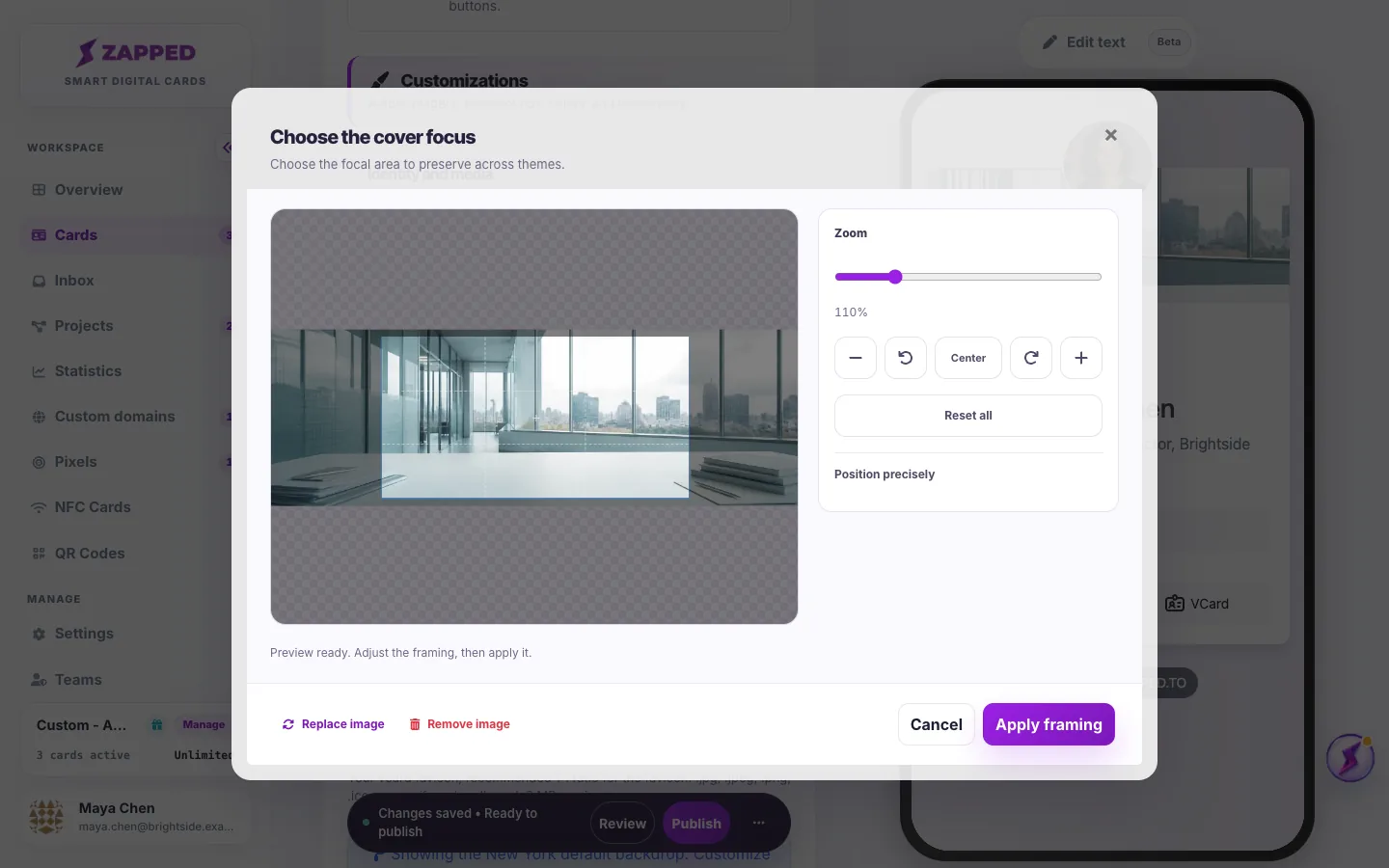Open more options in publish bar
The width and height of the screenshot is (1389, 868).
click(x=759, y=823)
